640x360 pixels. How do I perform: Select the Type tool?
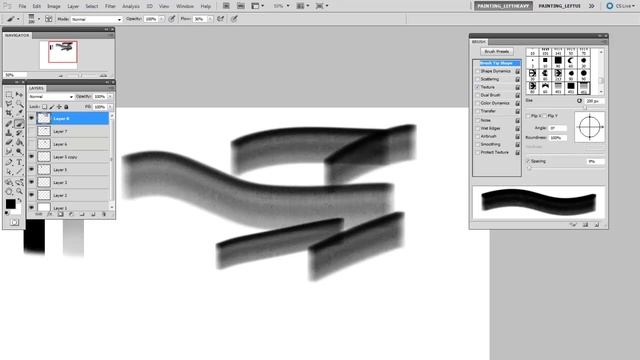(19, 162)
